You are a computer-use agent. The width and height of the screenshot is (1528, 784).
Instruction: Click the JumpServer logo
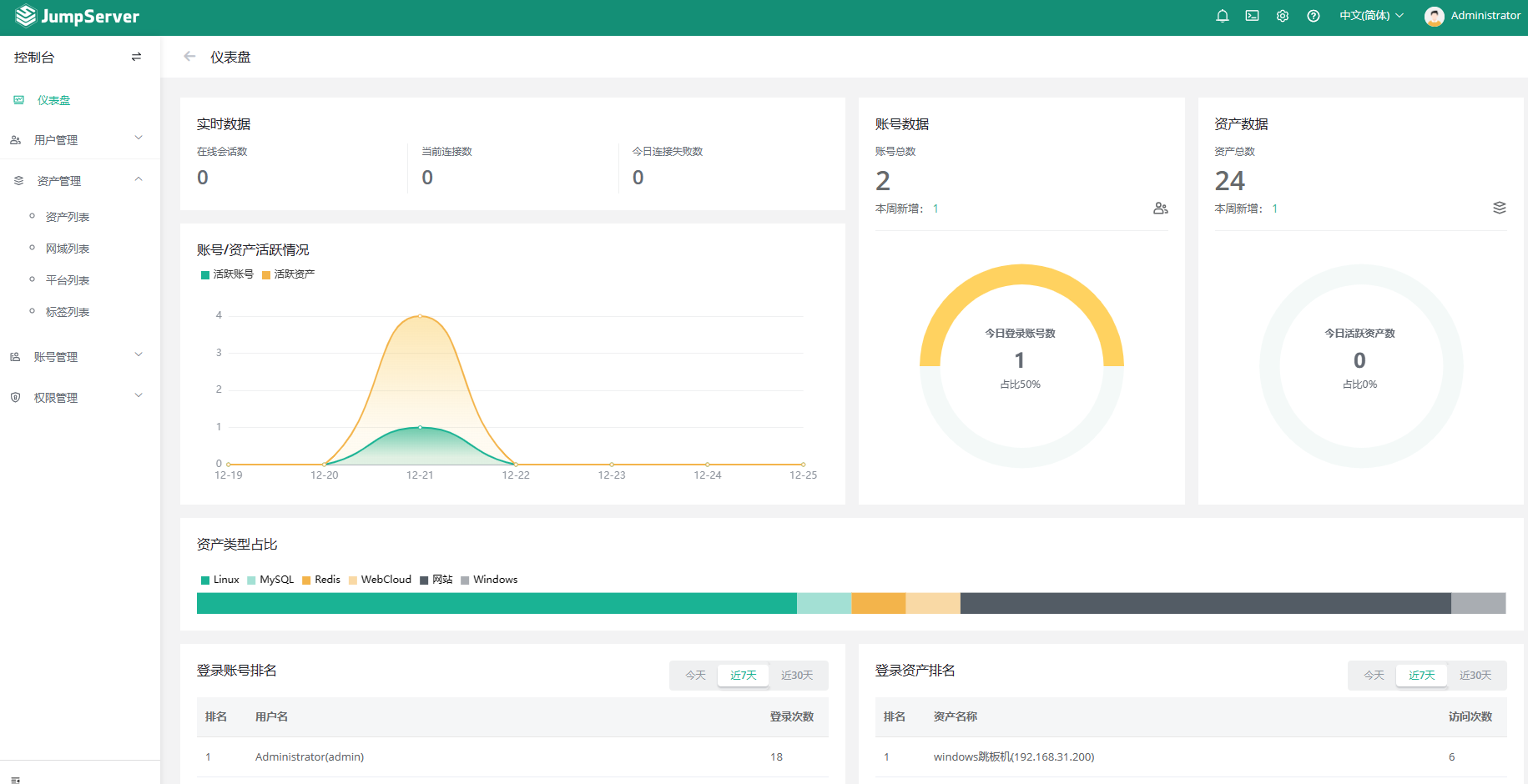[x=77, y=16]
